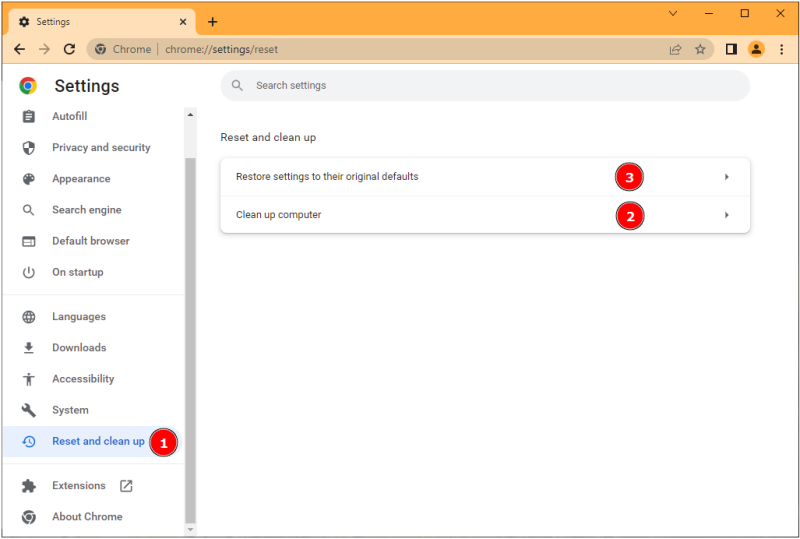Click the Reset and clean up clock icon
The image size is (800, 539).
[29, 441]
